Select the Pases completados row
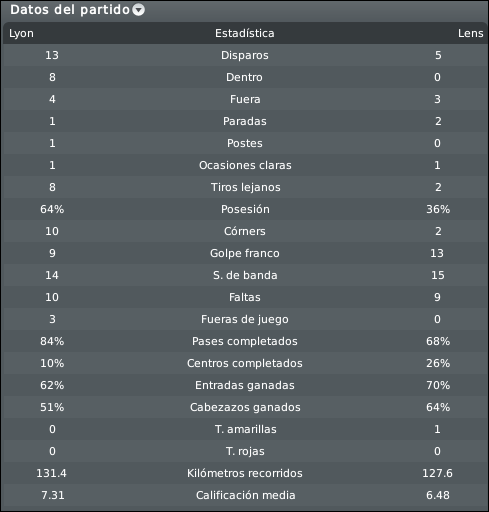Screen dimensions: 489x512 [x=245, y=341]
